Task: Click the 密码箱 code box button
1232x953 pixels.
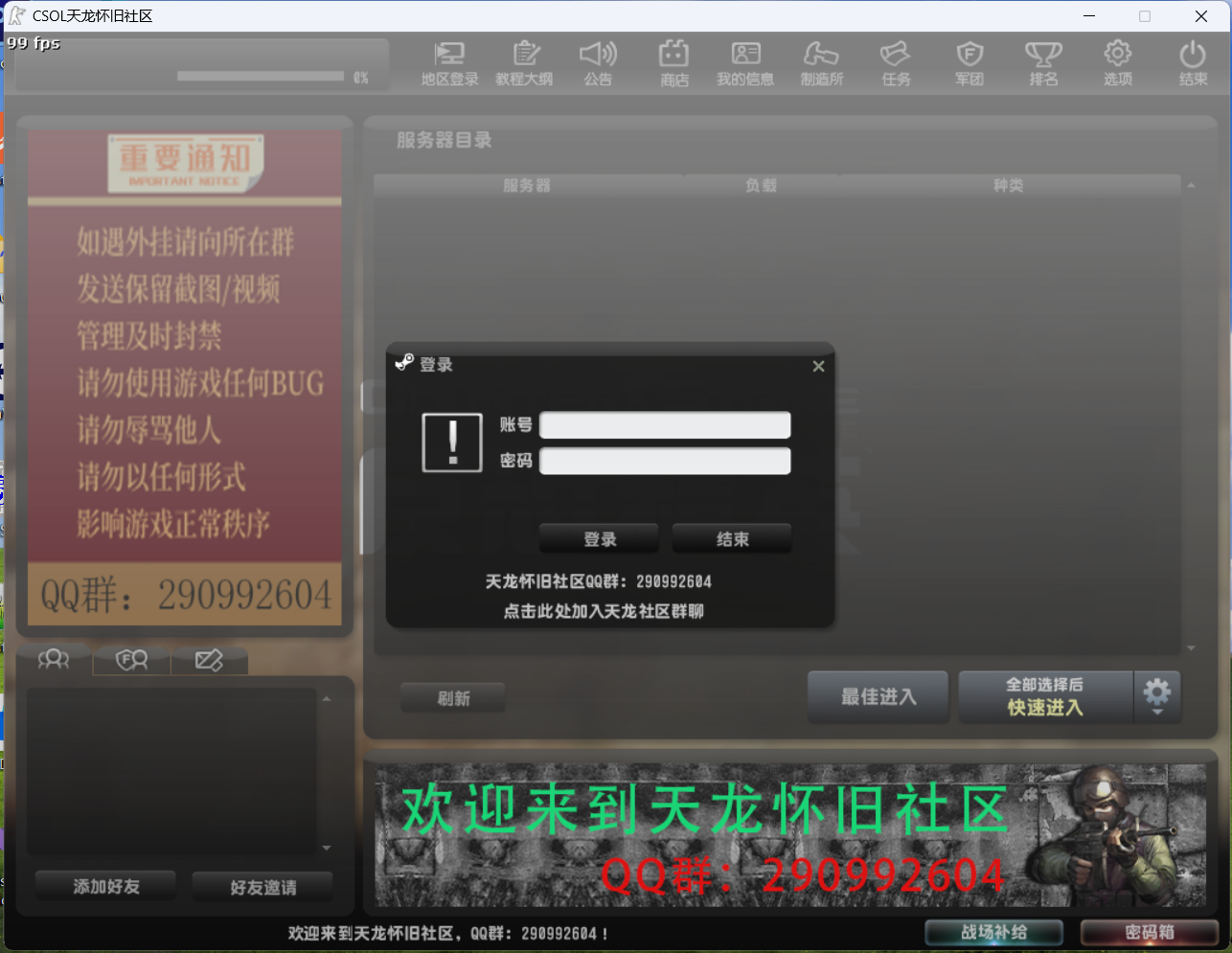Action: tap(1150, 932)
